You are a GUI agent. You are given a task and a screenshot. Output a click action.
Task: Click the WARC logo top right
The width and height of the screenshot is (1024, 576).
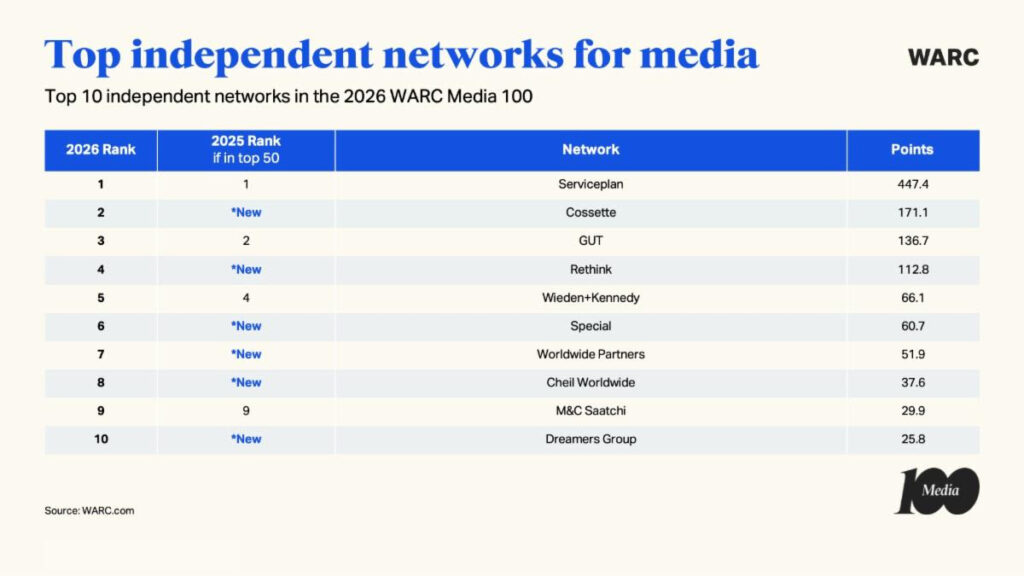point(942,57)
